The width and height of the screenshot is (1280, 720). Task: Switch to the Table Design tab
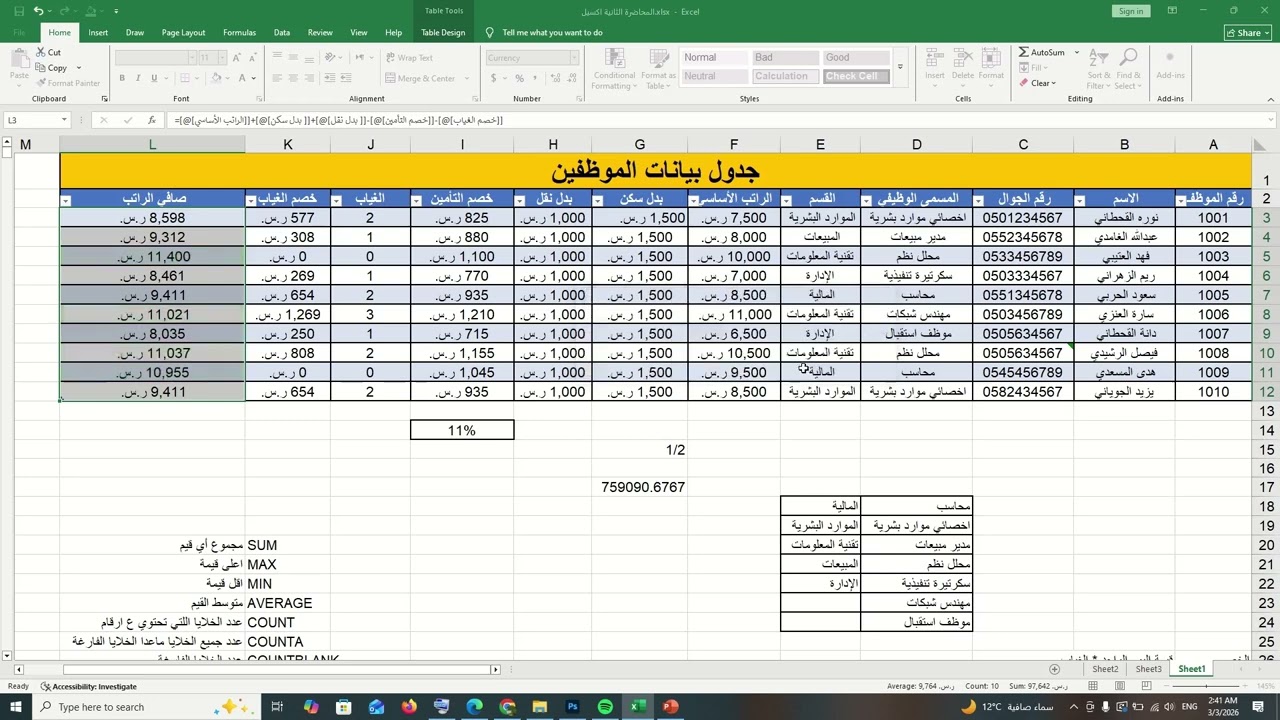(x=443, y=32)
